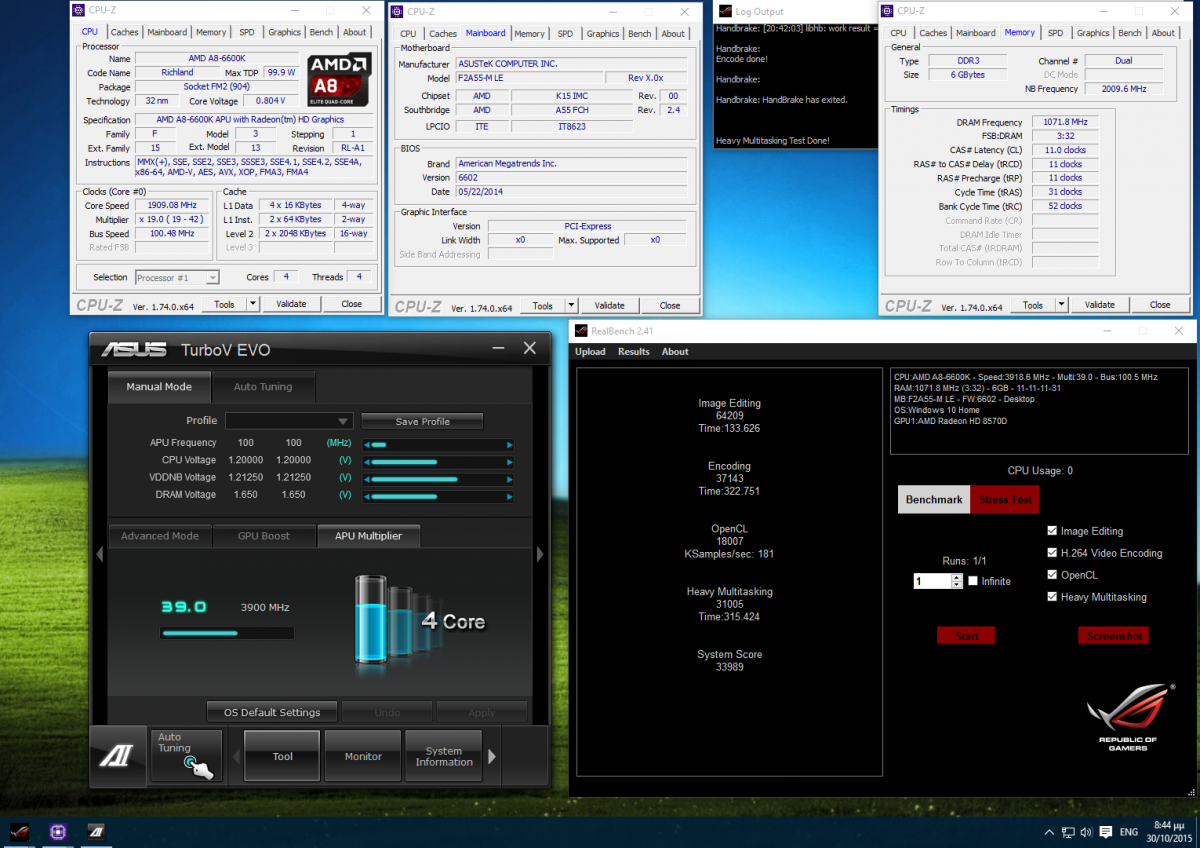Click the Runs stepper spinner arrows

tap(957, 581)
